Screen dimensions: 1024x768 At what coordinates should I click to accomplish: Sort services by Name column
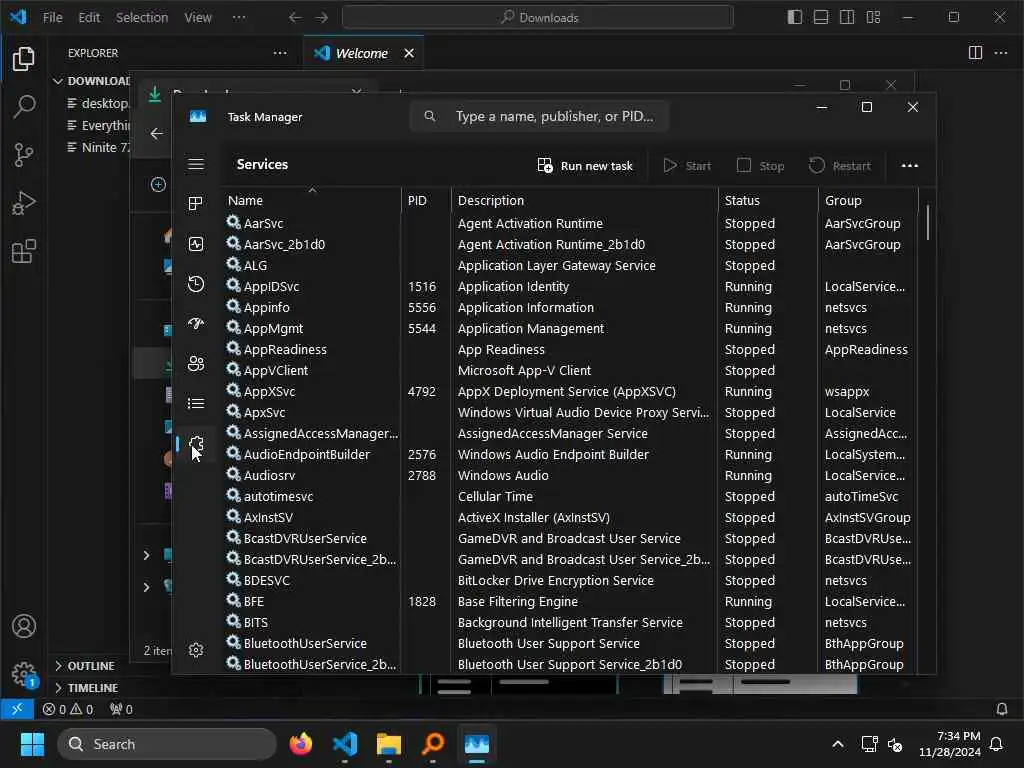pos(312,200)
